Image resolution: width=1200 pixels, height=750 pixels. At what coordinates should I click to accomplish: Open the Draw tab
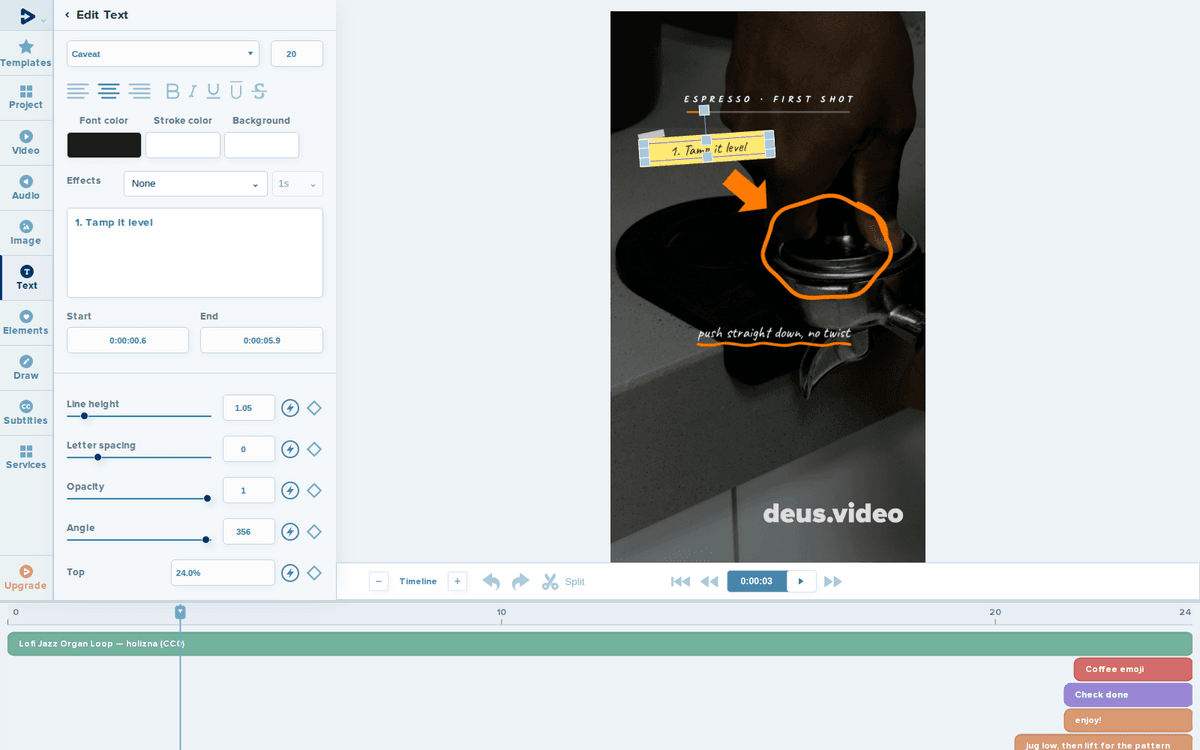[x=26, y=367]
